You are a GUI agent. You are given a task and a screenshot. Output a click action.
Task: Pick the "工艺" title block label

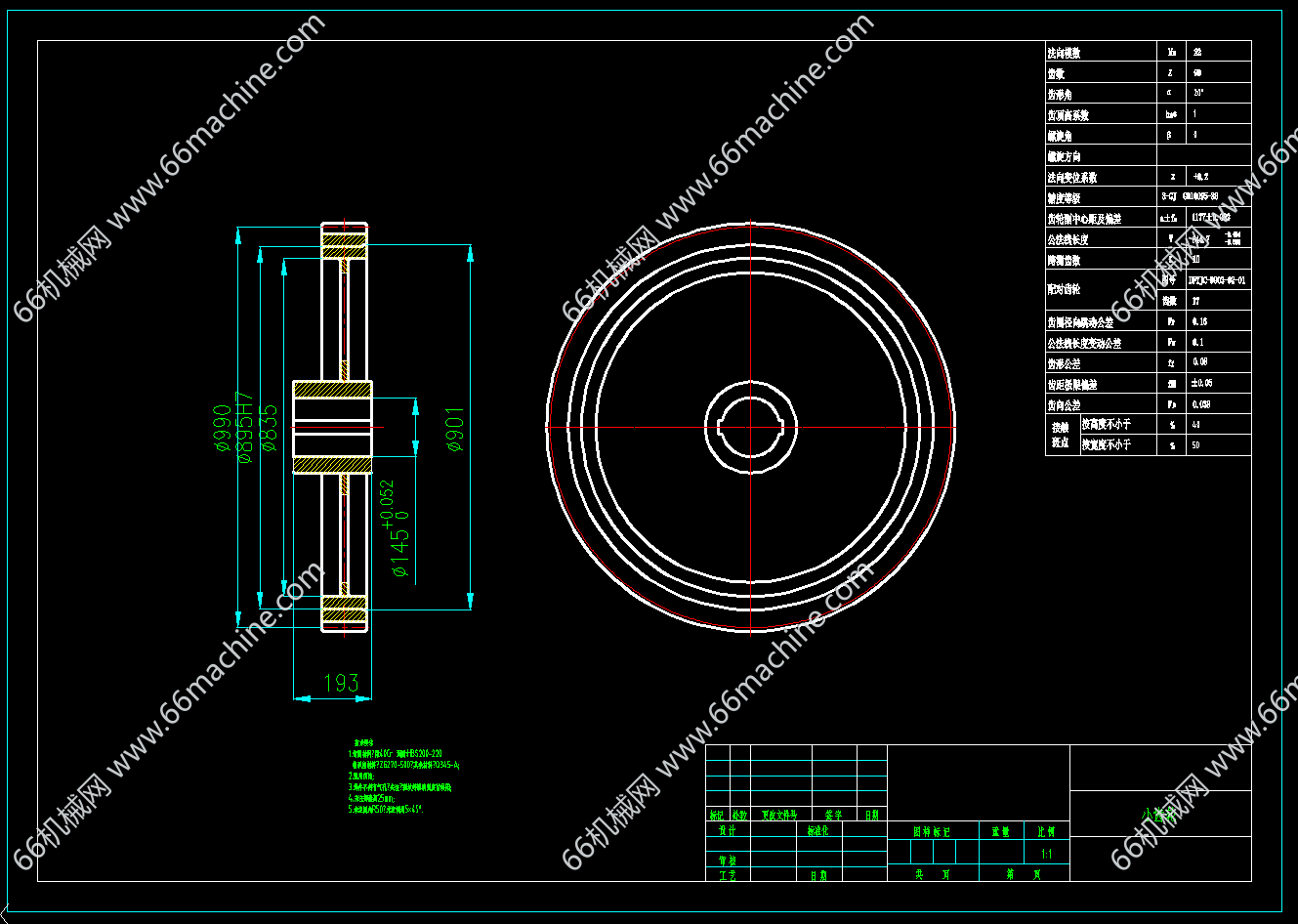727,875
